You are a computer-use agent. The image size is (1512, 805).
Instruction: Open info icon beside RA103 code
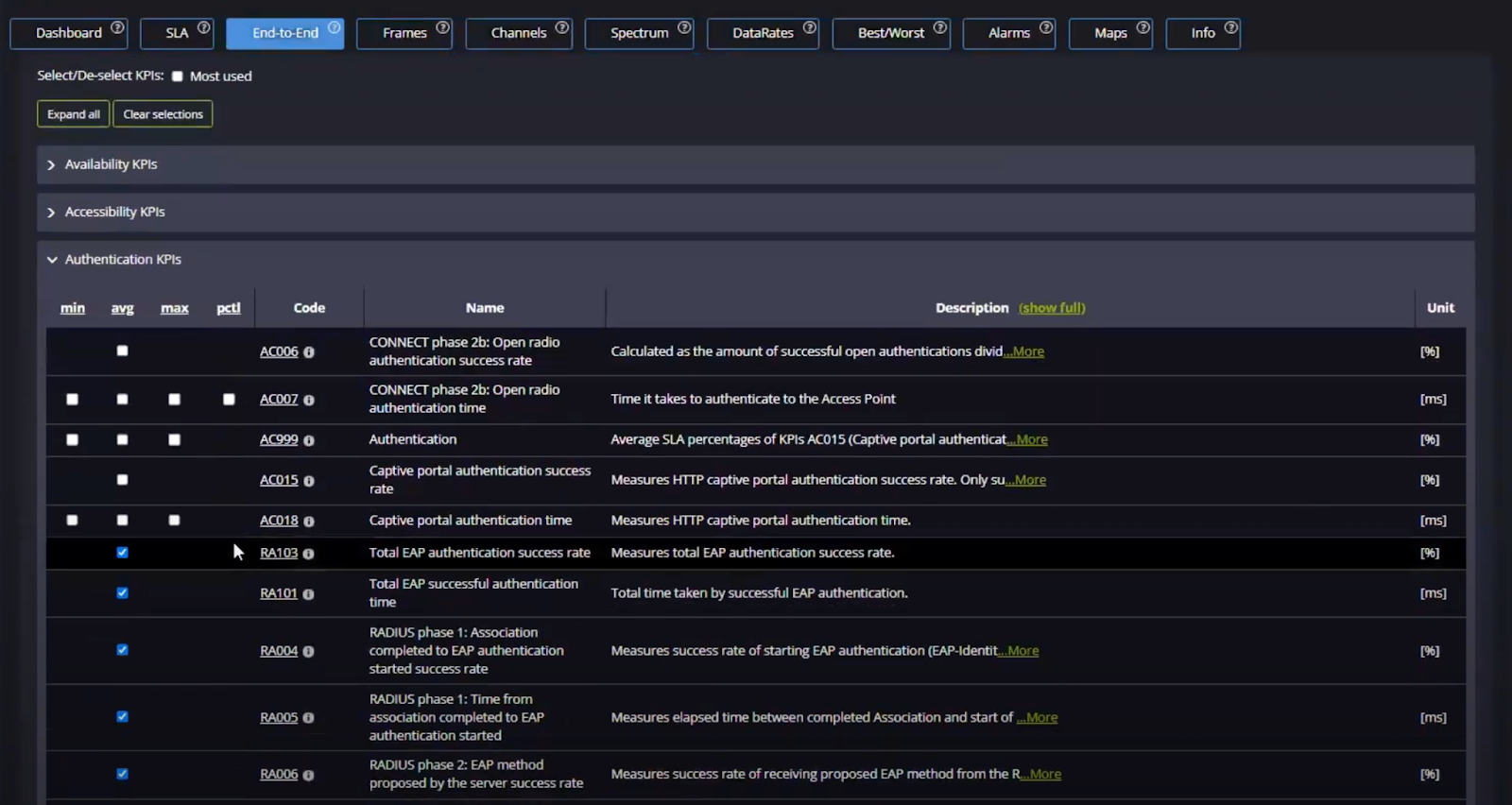309,554
